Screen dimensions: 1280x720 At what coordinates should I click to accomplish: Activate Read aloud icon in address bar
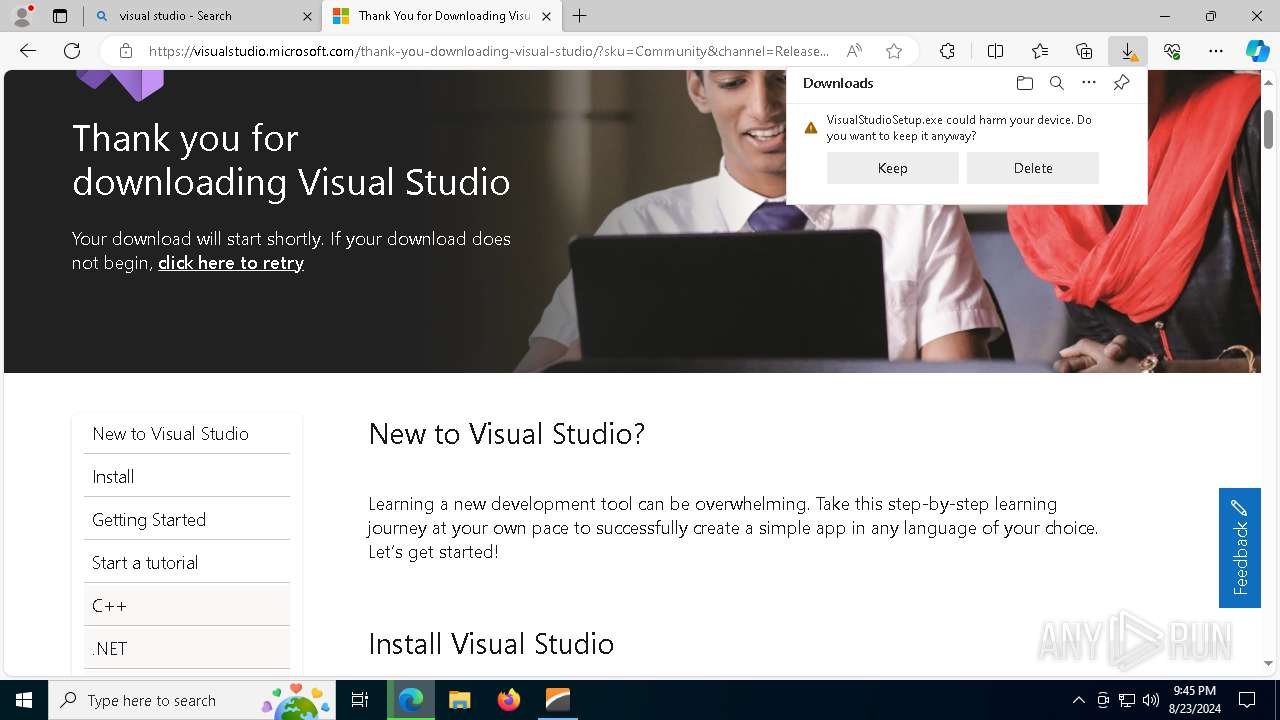tap(854, 51)
